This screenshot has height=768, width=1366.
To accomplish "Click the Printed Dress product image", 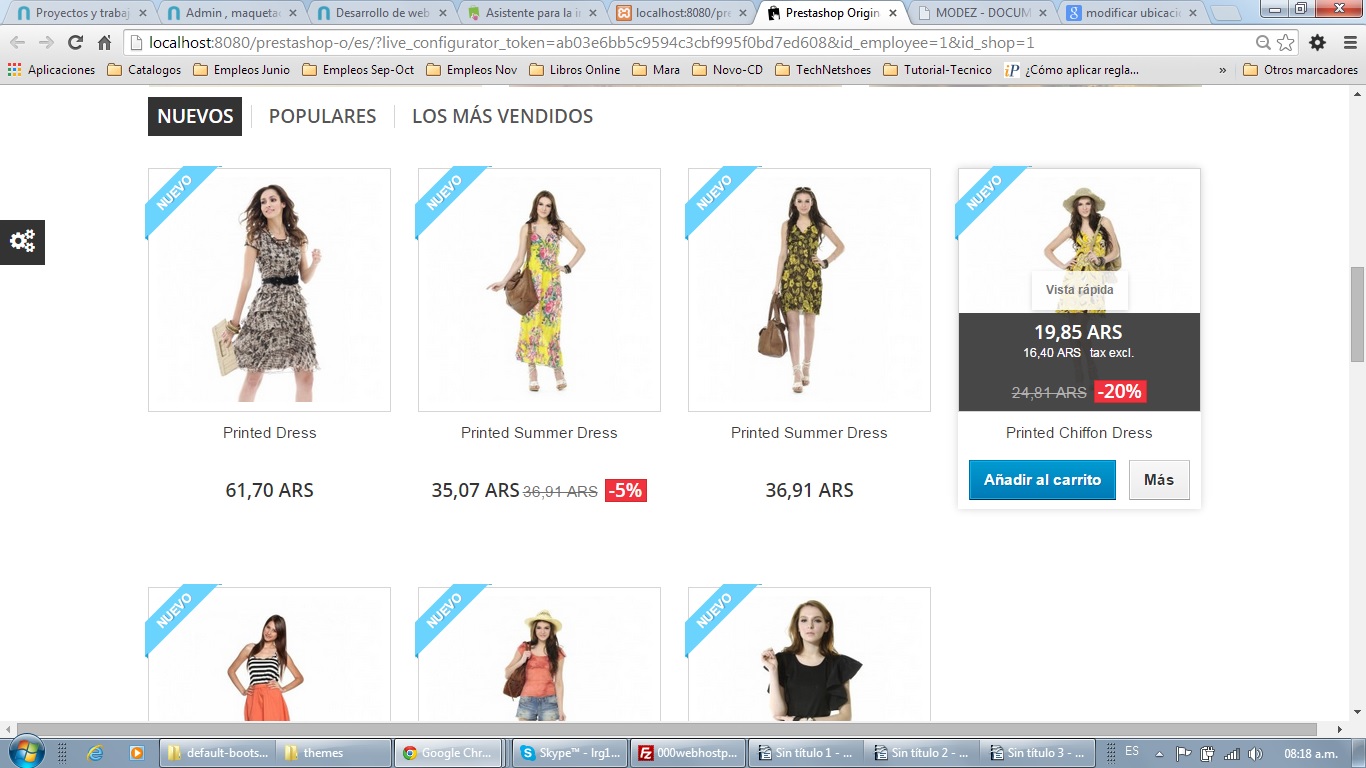I will pyautogui.click(x=269, y=290).
